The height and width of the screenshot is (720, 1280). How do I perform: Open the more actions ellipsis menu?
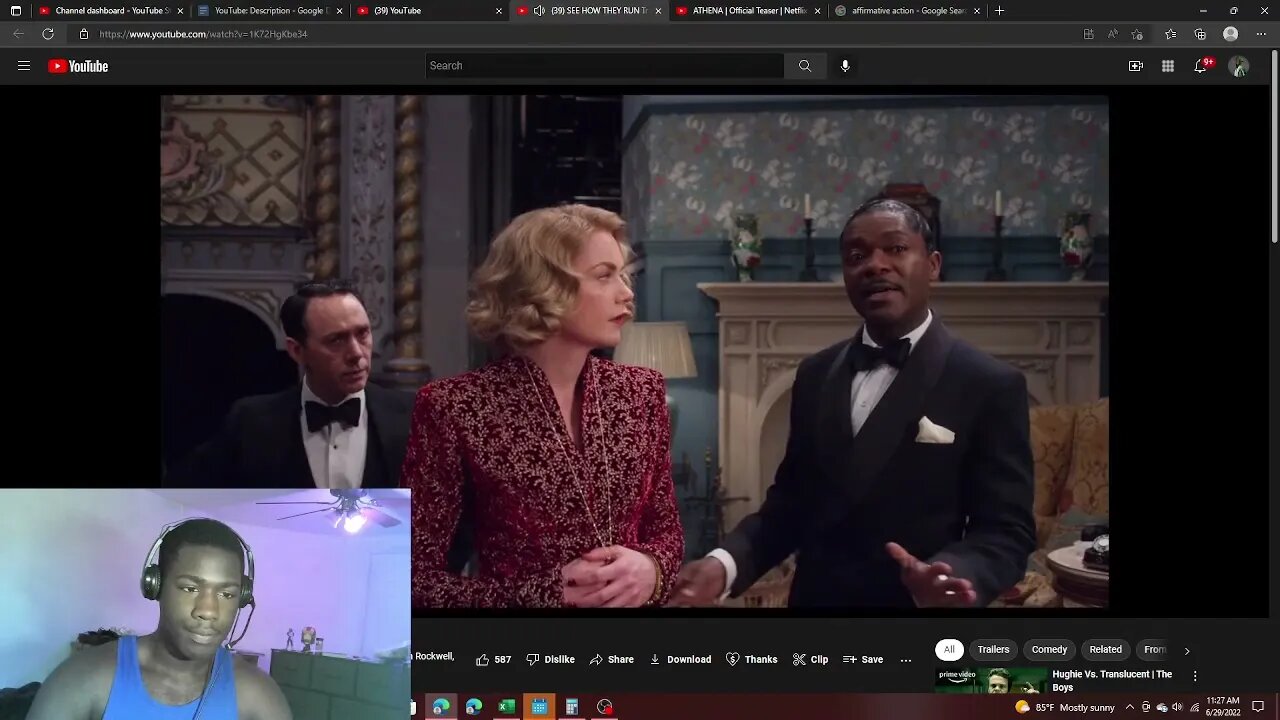coord(906,659)
